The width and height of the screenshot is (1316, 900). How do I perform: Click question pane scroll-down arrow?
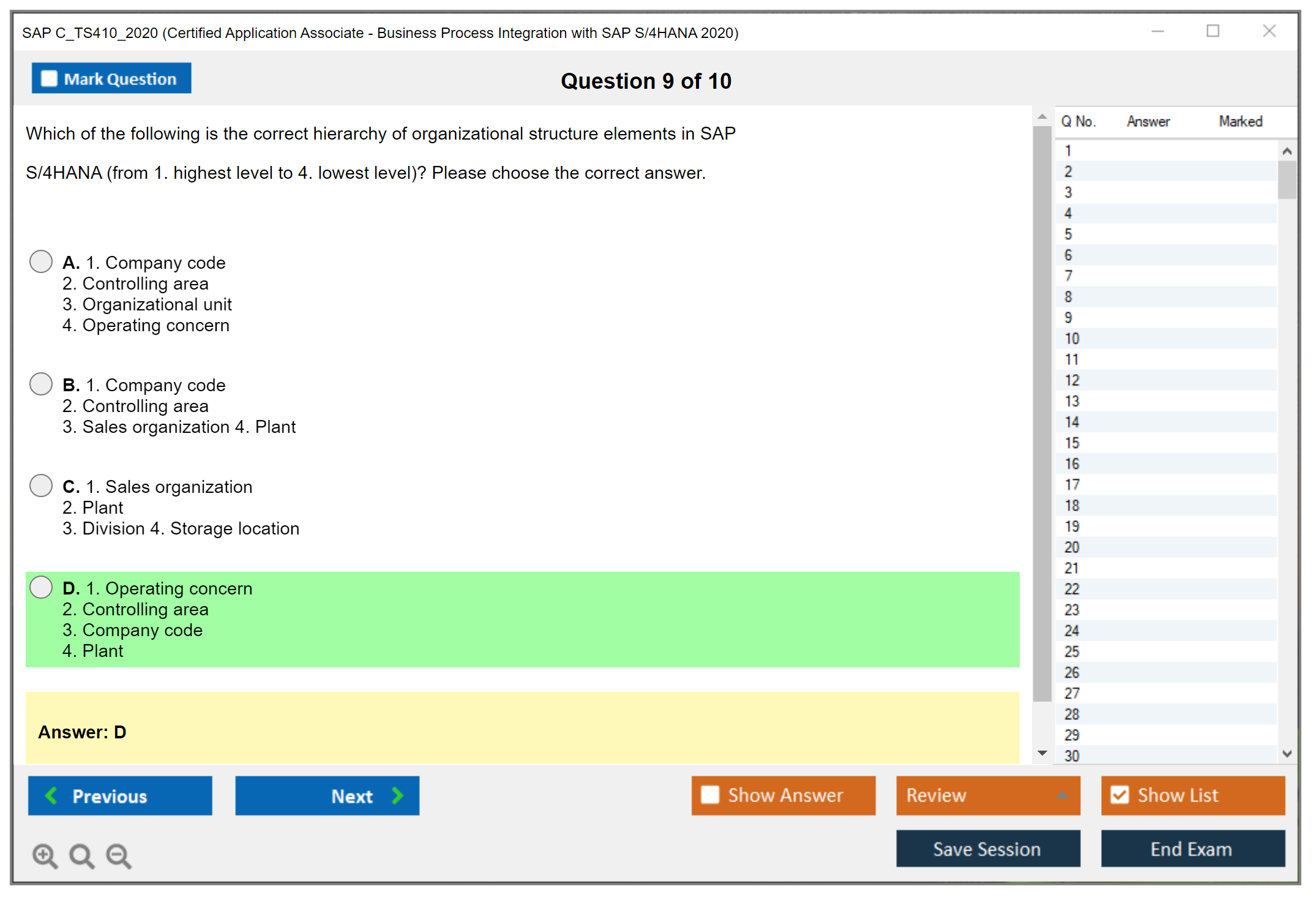point(1042,753)
